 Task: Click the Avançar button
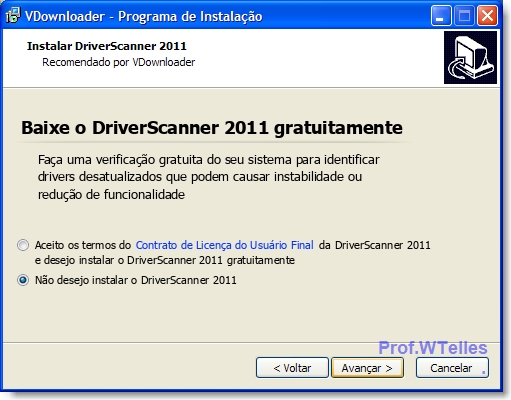[x=367, y=368]
